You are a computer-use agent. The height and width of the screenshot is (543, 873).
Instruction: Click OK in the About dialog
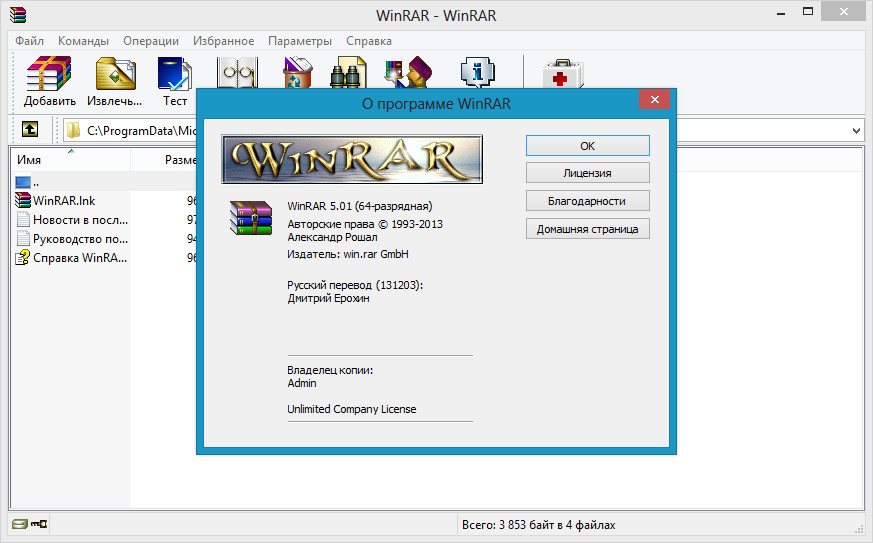pyautogui.click(x=587, y=146)
